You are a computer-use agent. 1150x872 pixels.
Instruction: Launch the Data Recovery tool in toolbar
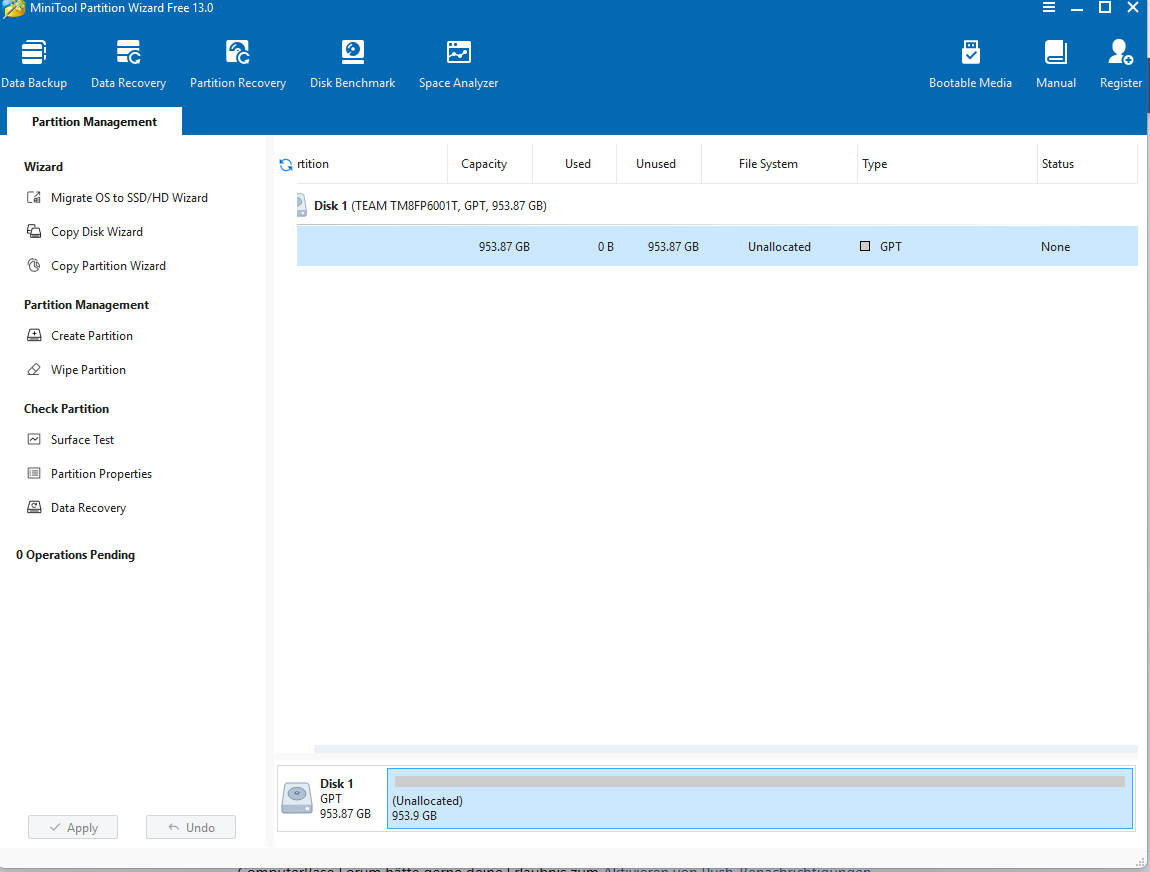click(128, 64)
